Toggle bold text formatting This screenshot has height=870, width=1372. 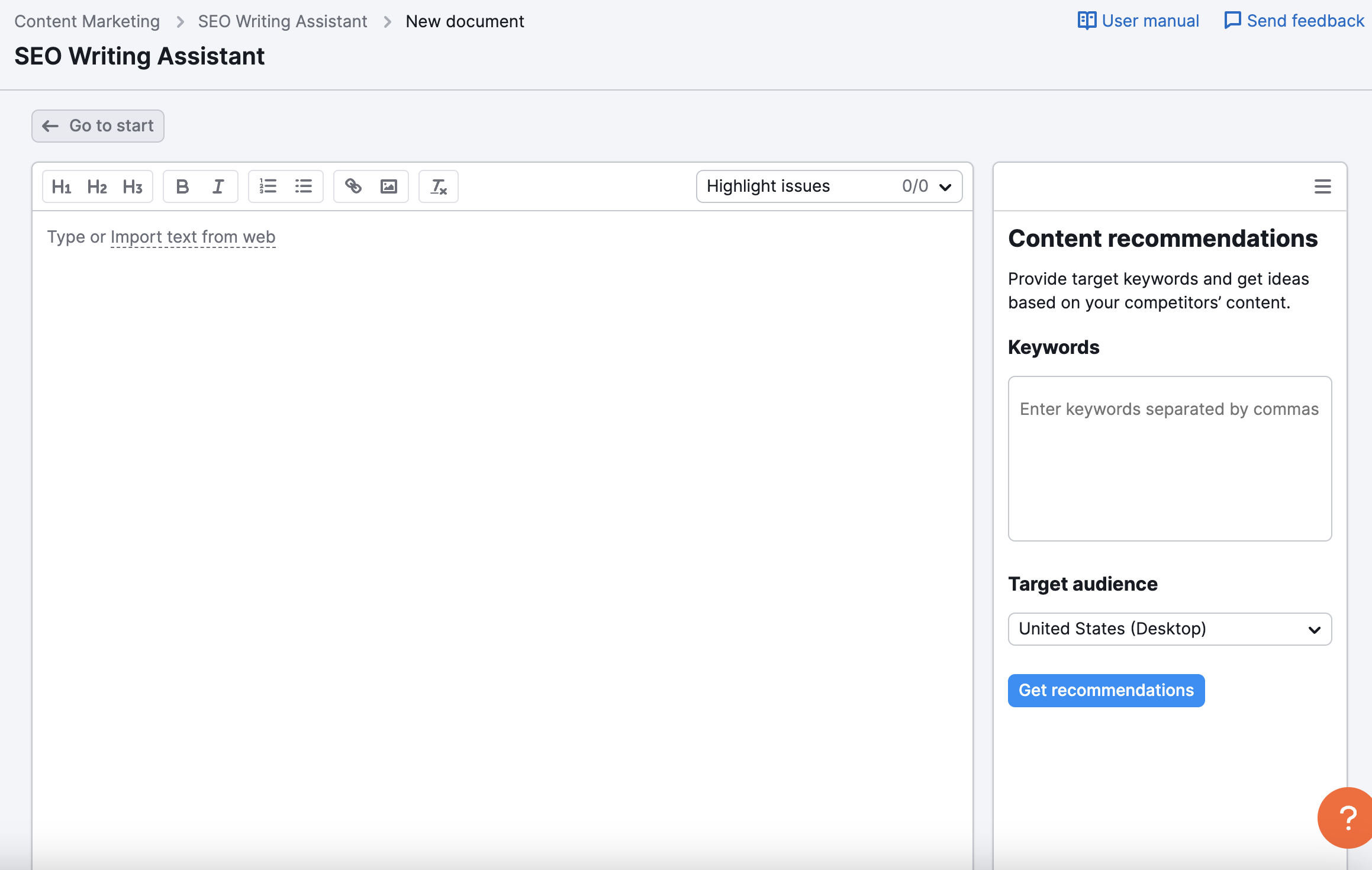coord(182,186)
